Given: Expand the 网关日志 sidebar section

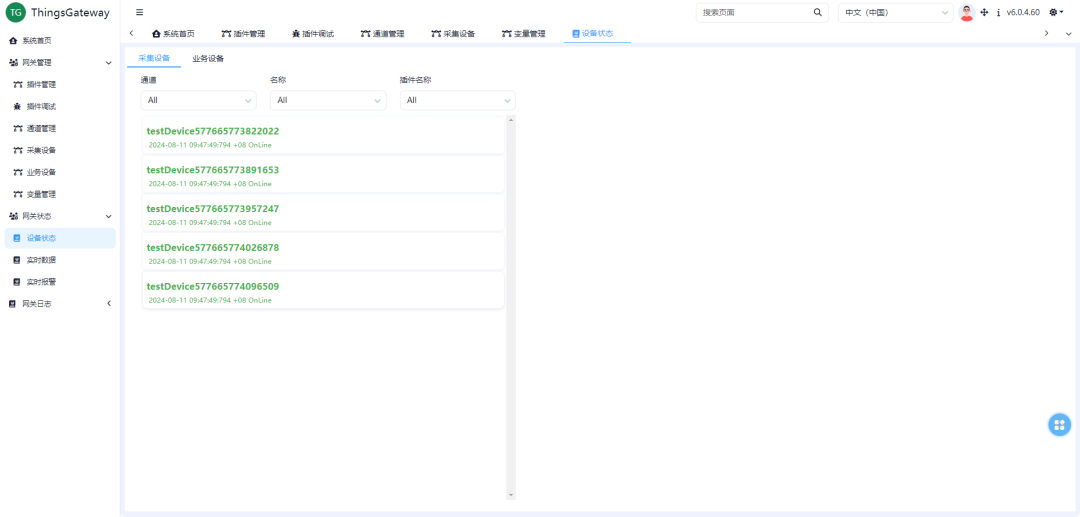Looking at the screenshot, I should point(58,304).
